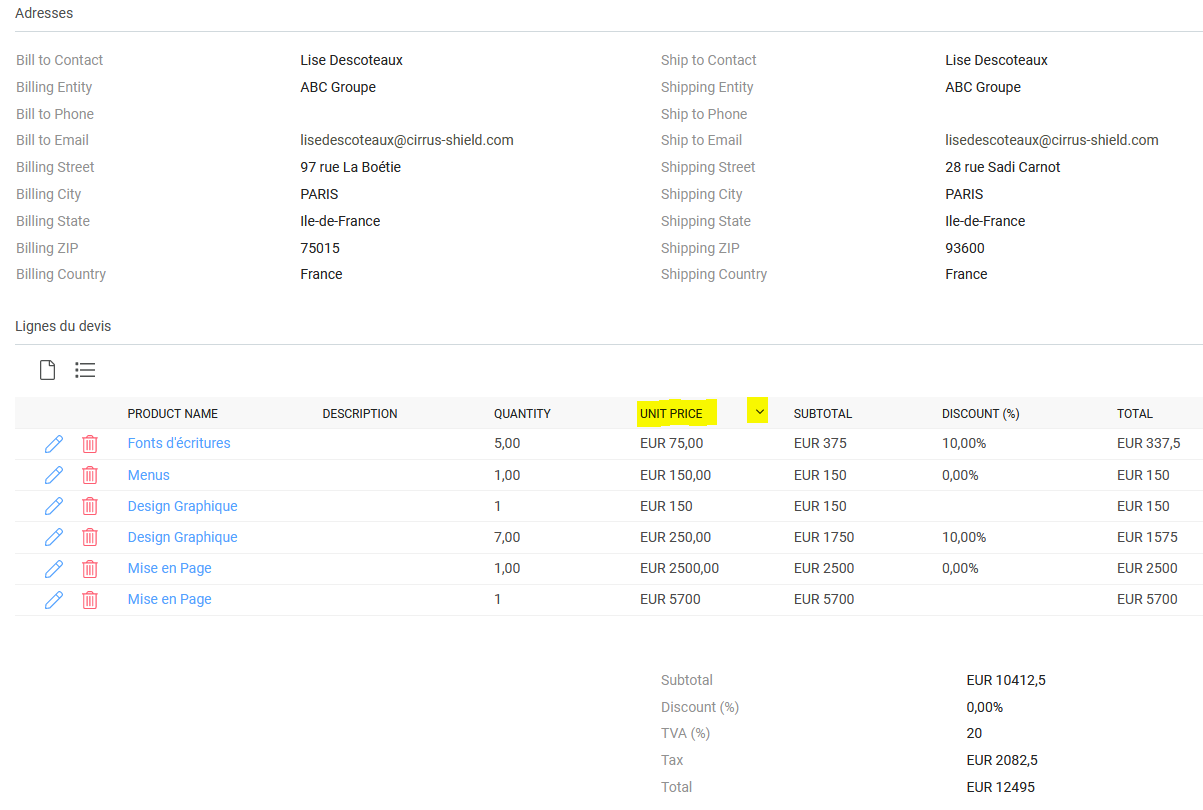Click the pencil icon for Menus row
Screen dimensions: 1203x810
pos(54,475)
